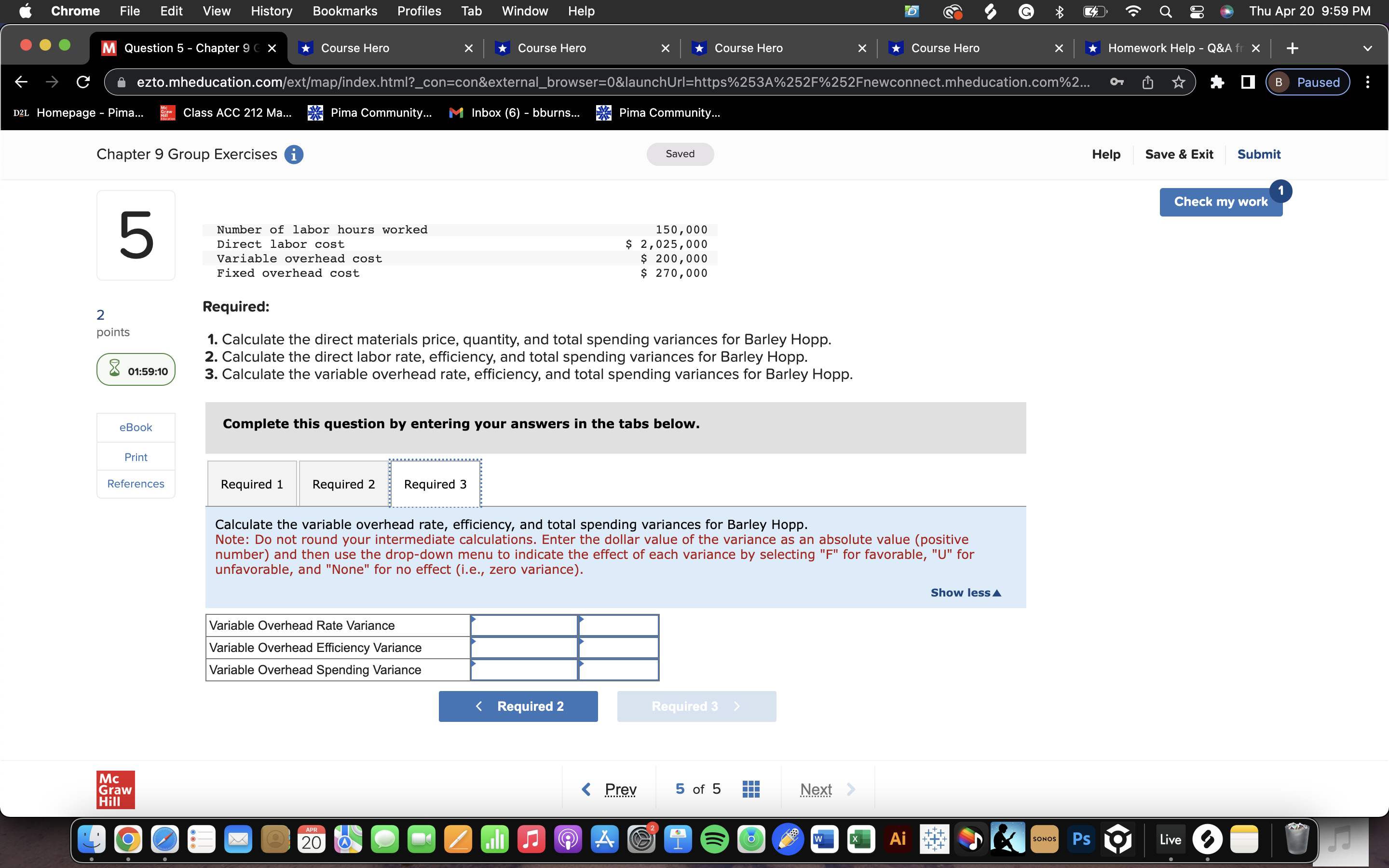
Task: Go back using the Required 2 button
Action: point(517,706)
